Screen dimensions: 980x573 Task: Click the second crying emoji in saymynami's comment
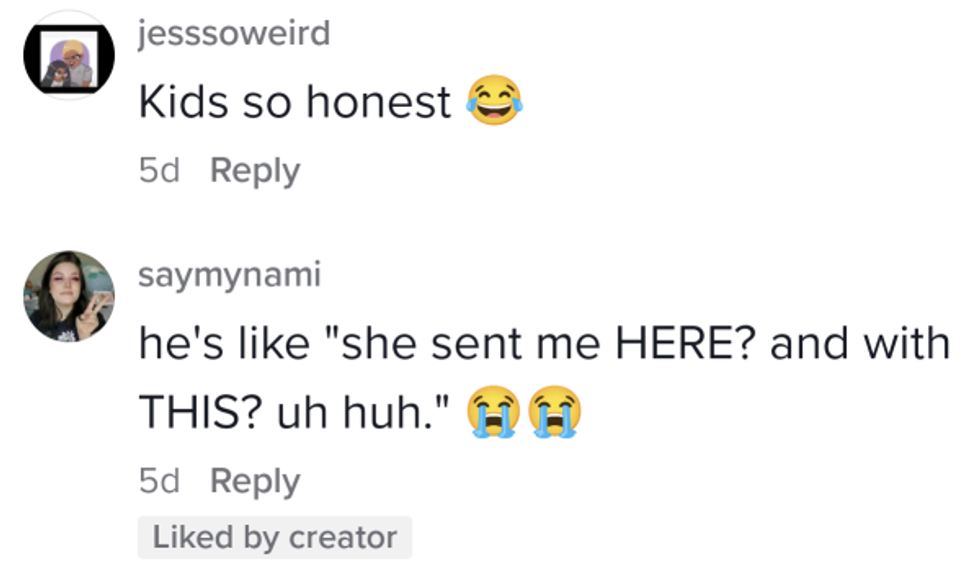(556, 412)
